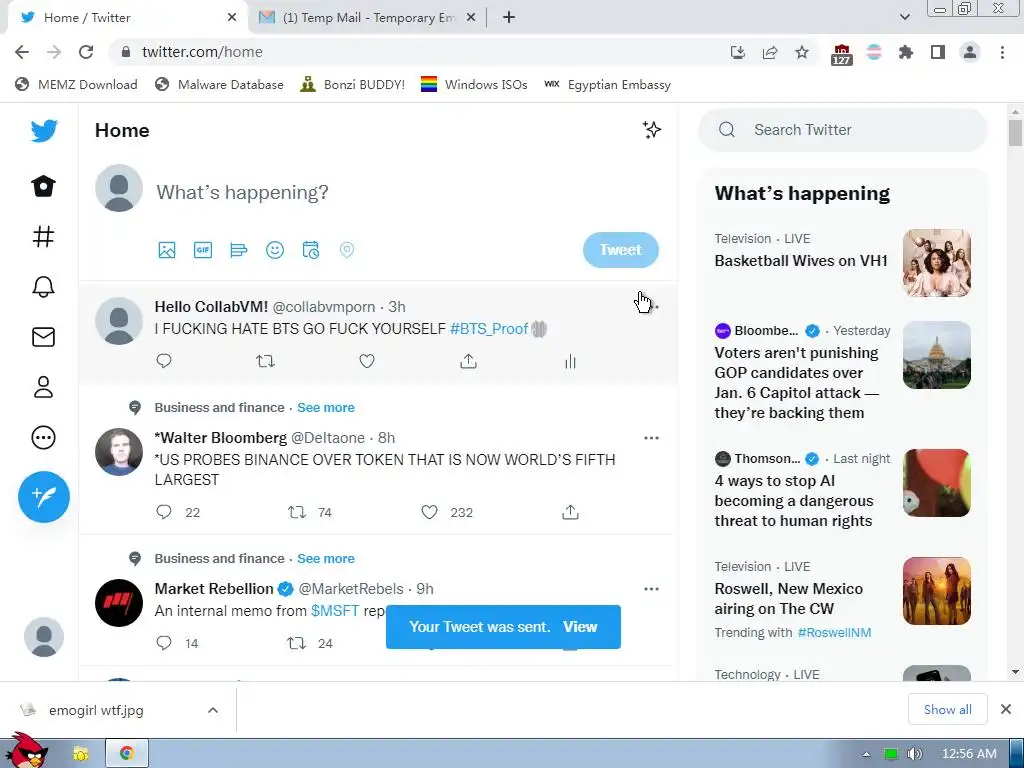This screenshot has height=768, width=1024.
Task: Open the $MSFT cashtag link
Action: [335, 611]
